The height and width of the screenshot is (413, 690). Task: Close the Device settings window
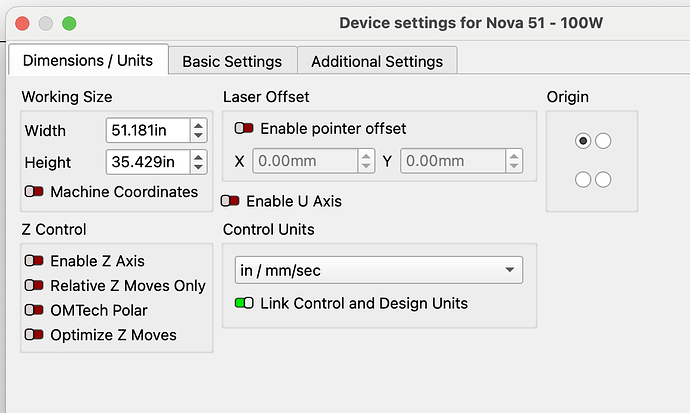click(22, 23)
